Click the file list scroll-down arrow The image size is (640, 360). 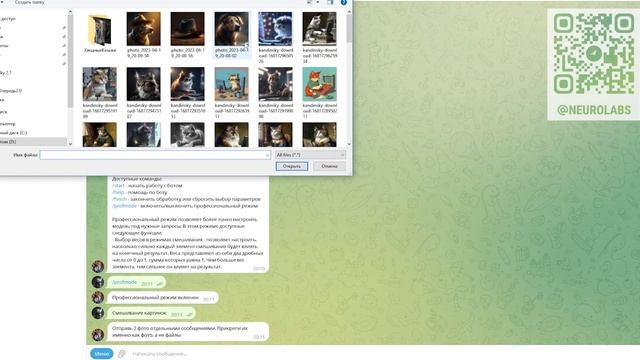coord(349,144)
